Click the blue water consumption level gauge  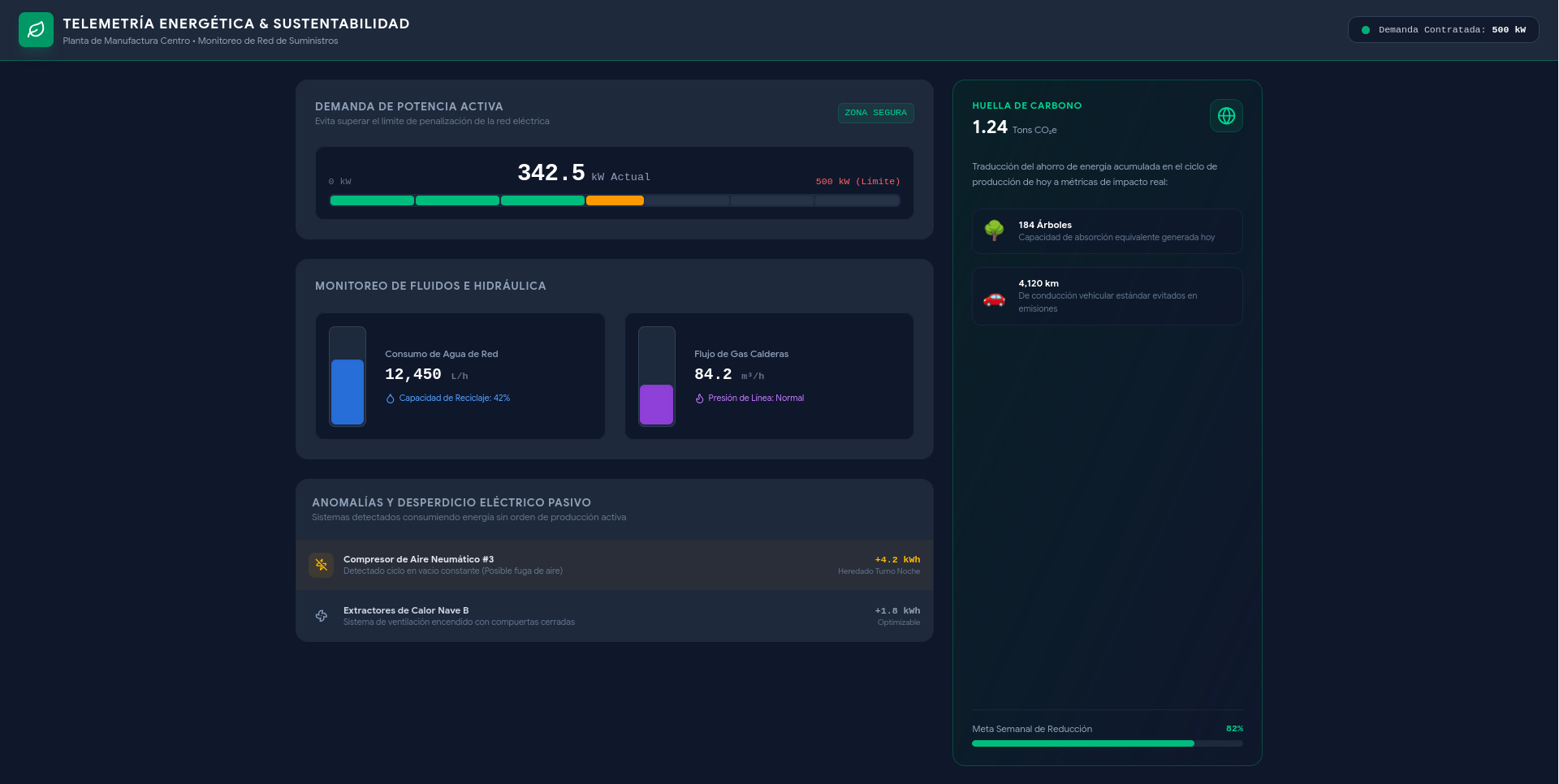point(348,377)
